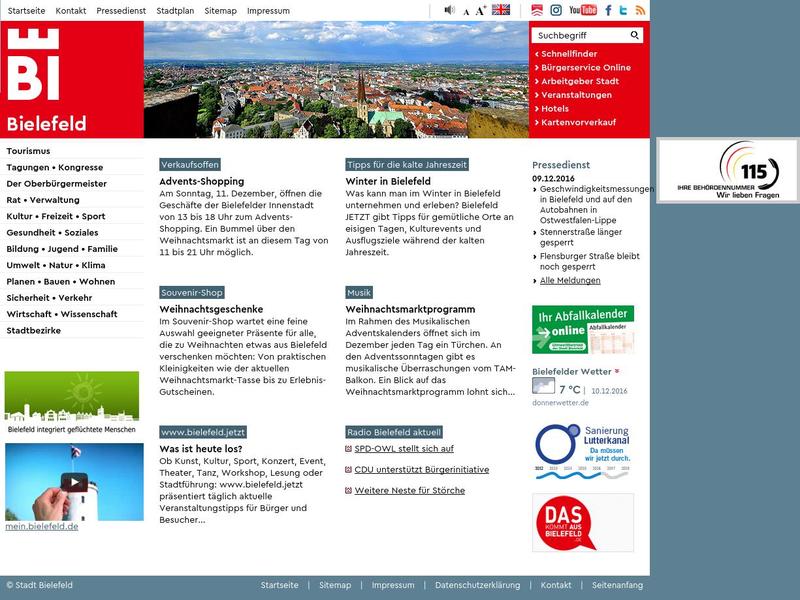This screenshot has height=600, width=800.
Task: Open SPD-OWL stellt sich auf radio link
Action: 404,448
